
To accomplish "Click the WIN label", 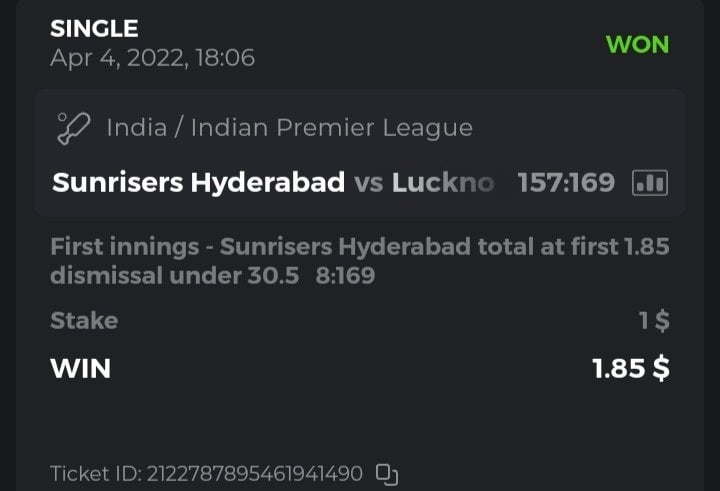I will pos(80,368).
